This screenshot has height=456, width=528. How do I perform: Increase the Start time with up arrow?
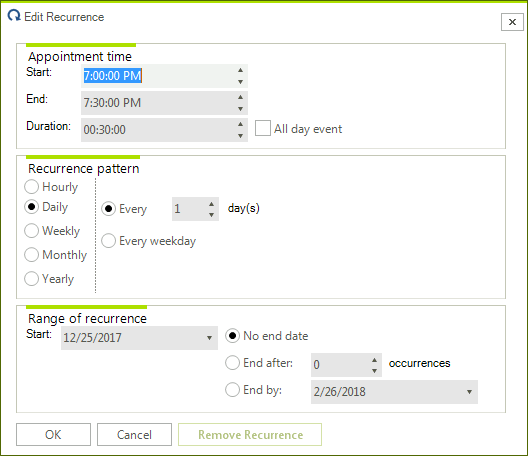pos(240,70)
